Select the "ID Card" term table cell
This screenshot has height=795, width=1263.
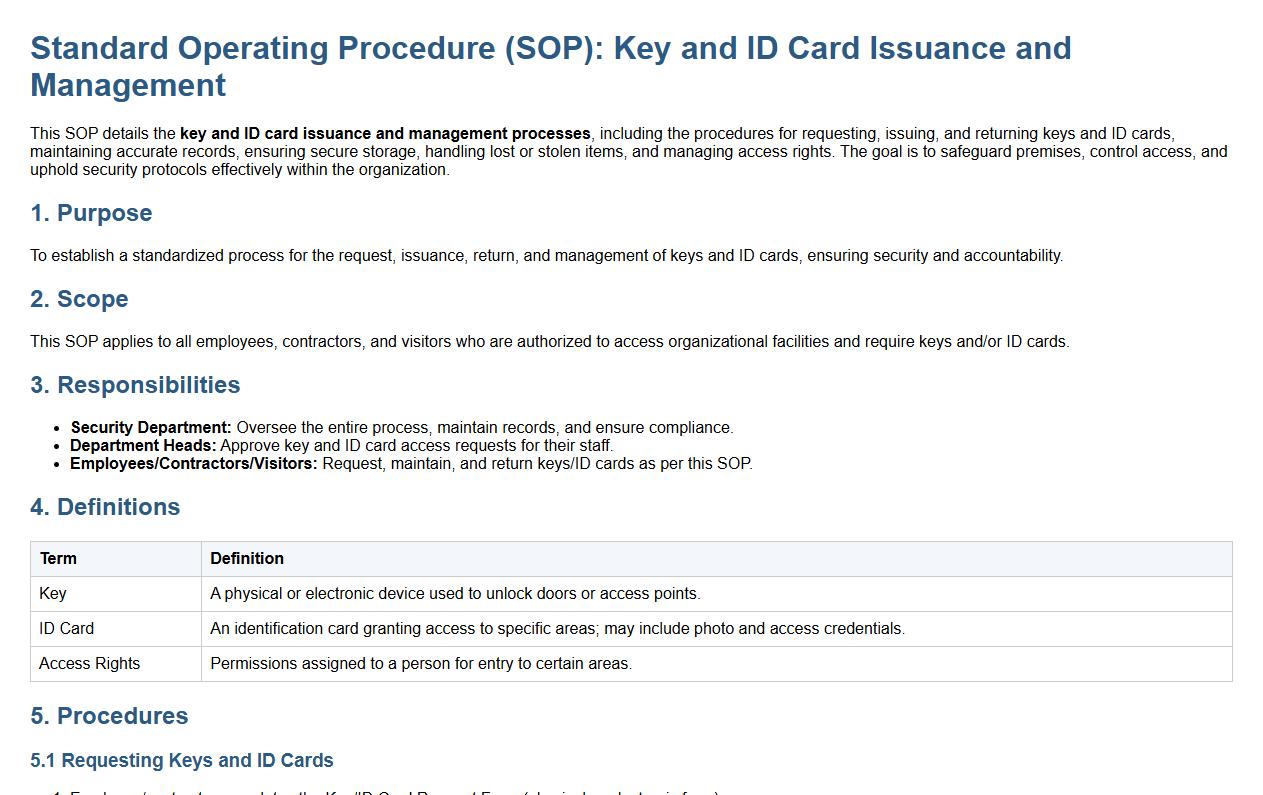(67, 629)
